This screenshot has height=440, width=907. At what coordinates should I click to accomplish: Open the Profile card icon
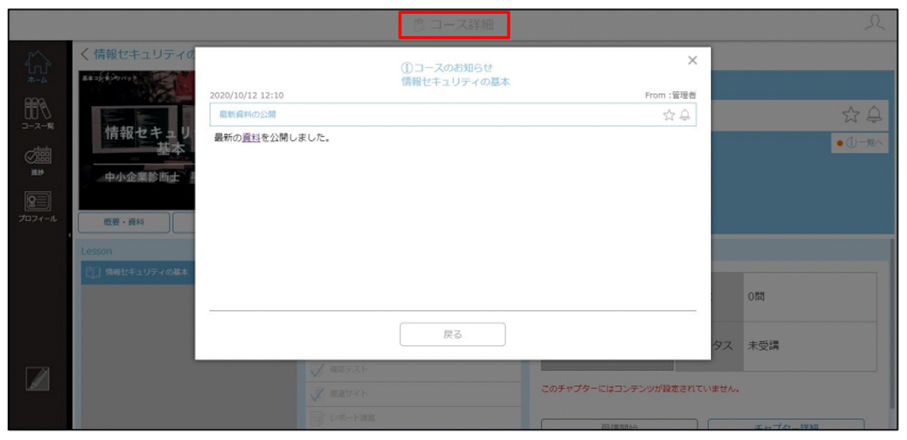pos(39,207)
